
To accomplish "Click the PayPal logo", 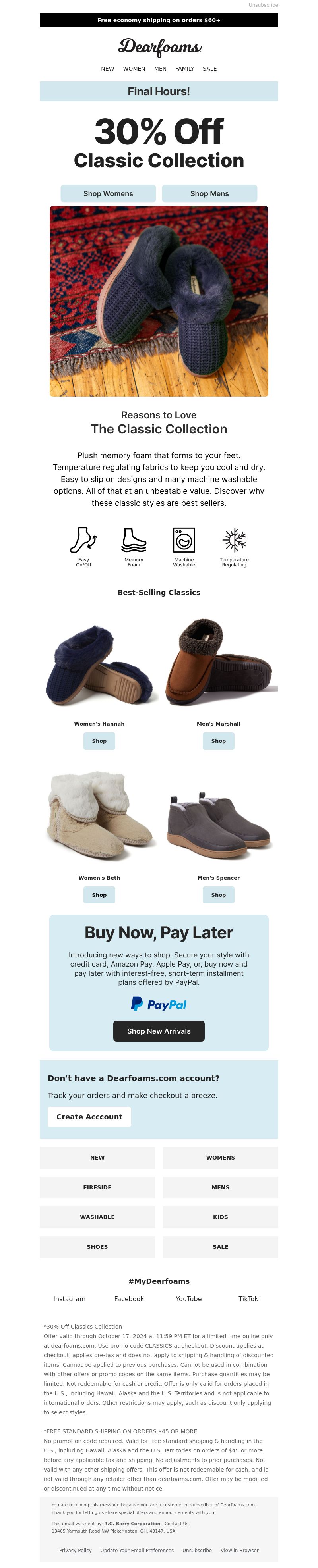I will 159,1004.
